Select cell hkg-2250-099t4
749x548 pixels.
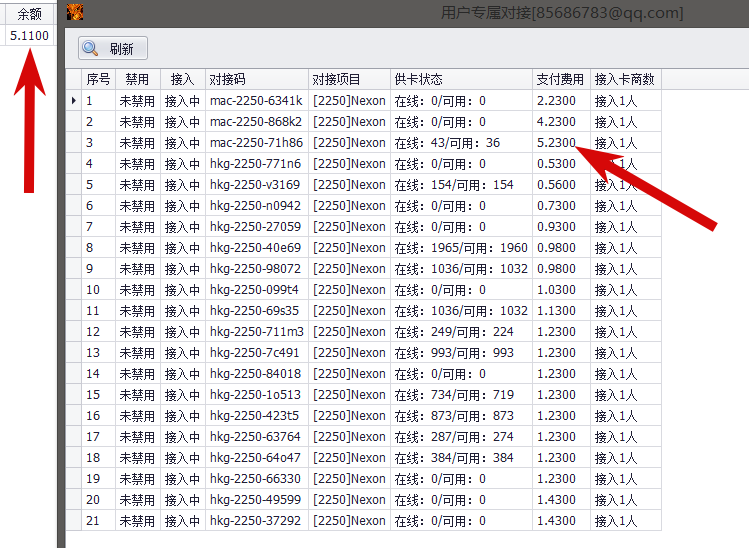257,290
